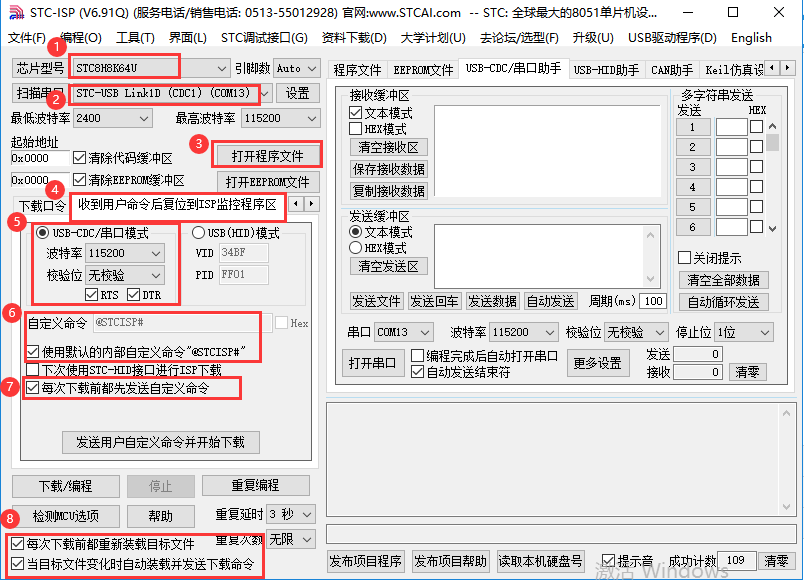Toggle 每次下载前都先发送自定义命令 checkbox
The width and height of the screenshot is (804, 582).
[32, 388]
